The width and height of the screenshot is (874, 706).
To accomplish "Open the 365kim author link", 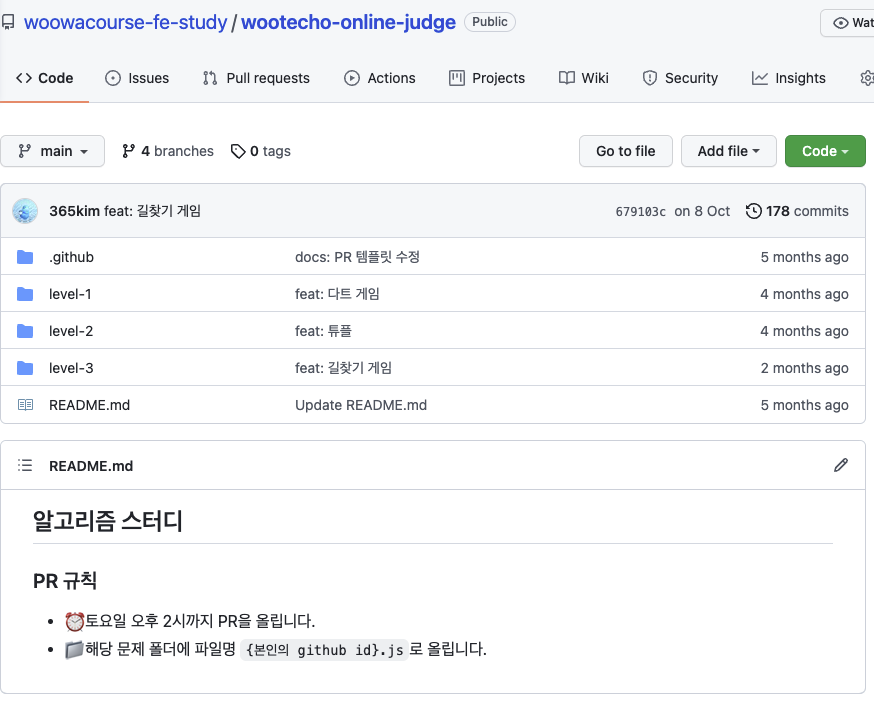I will pyautogui.click(x=75, y=211).
